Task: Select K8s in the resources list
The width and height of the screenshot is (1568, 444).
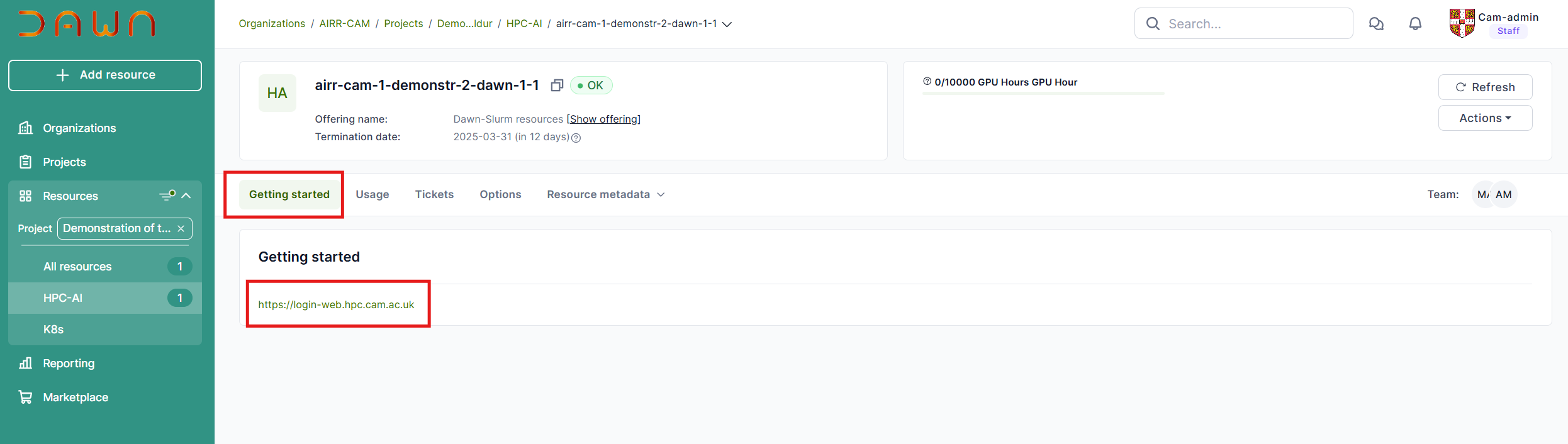Action: (53, 330)
